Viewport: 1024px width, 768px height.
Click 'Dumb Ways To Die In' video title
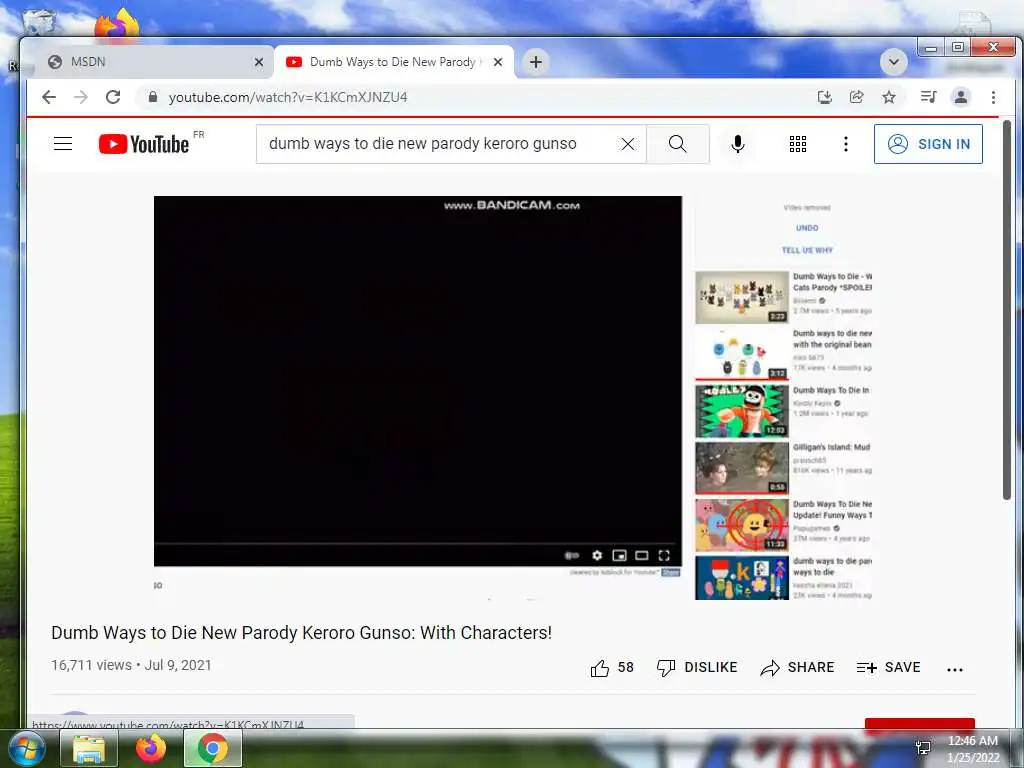pyautogui.click(x=831, y=391)
